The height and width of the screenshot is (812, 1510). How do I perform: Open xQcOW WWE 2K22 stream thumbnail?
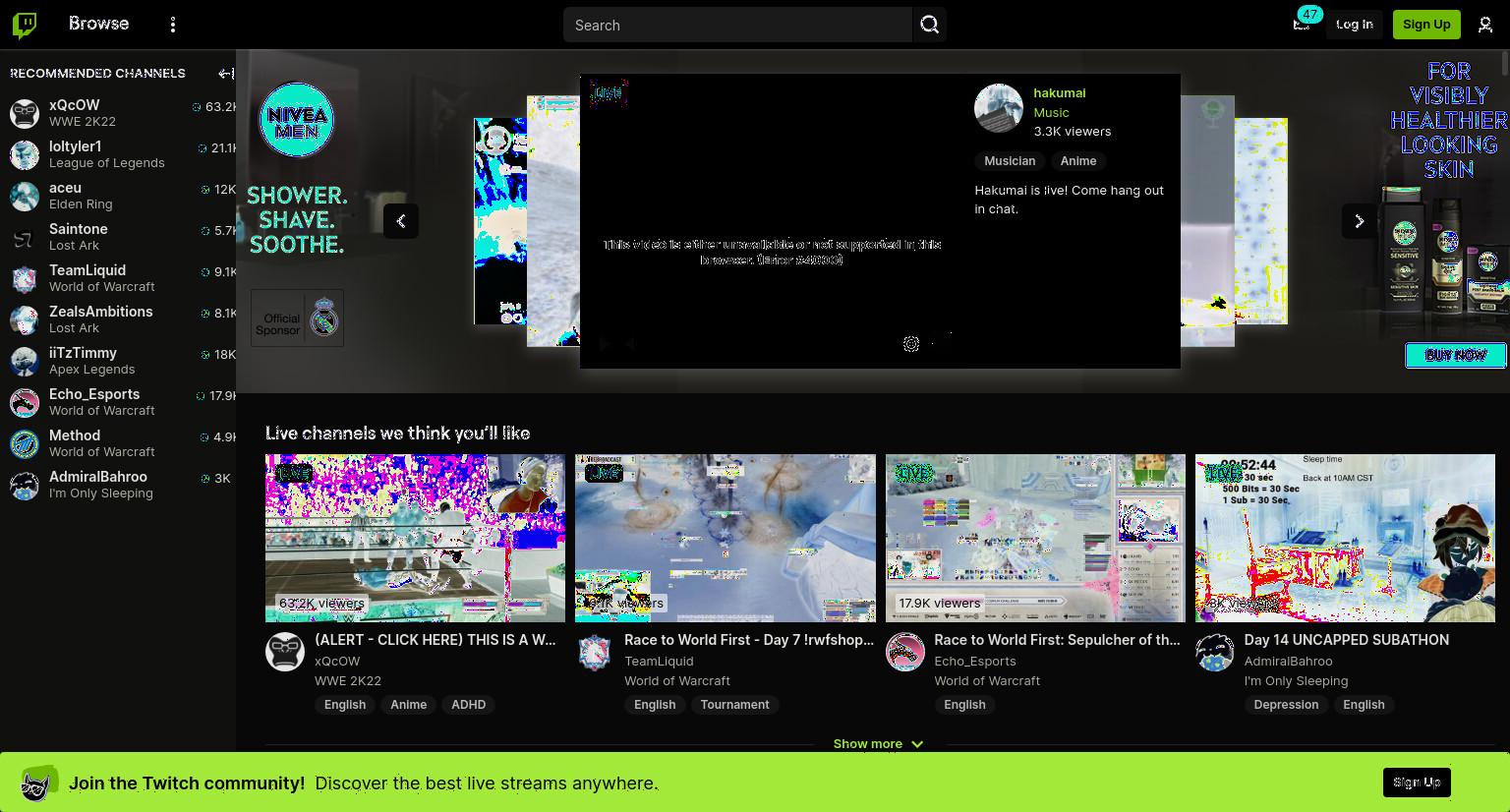point(415,538)
